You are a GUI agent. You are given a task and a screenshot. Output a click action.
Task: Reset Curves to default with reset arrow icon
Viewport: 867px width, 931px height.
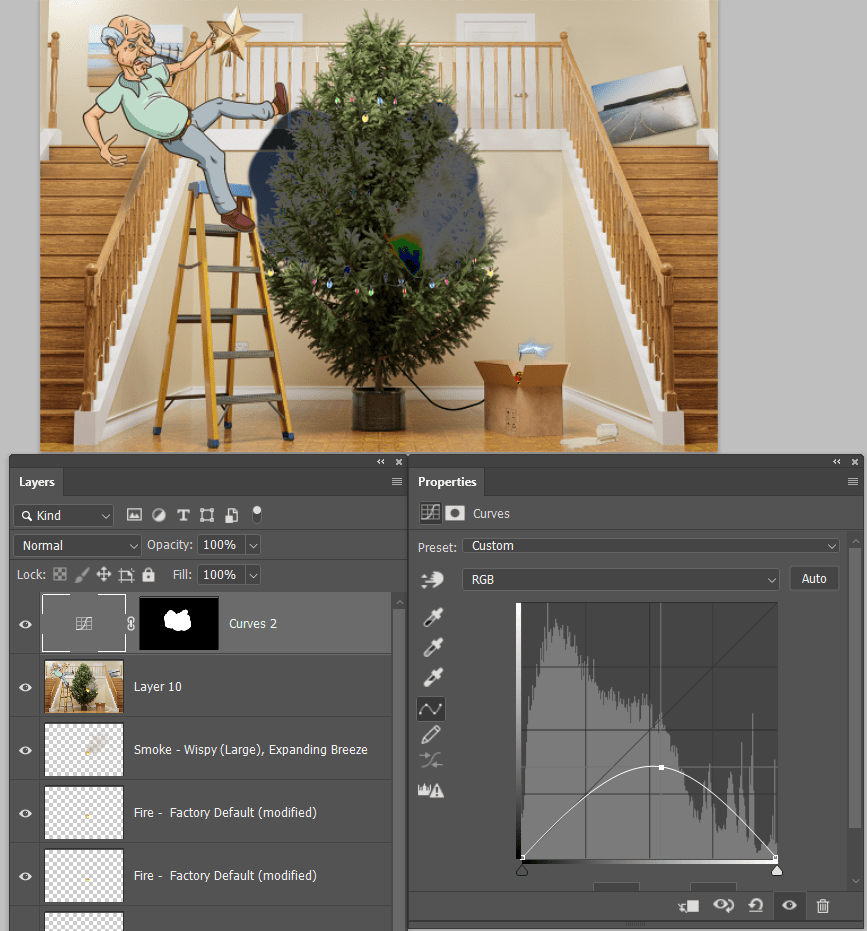click(757, 906)
